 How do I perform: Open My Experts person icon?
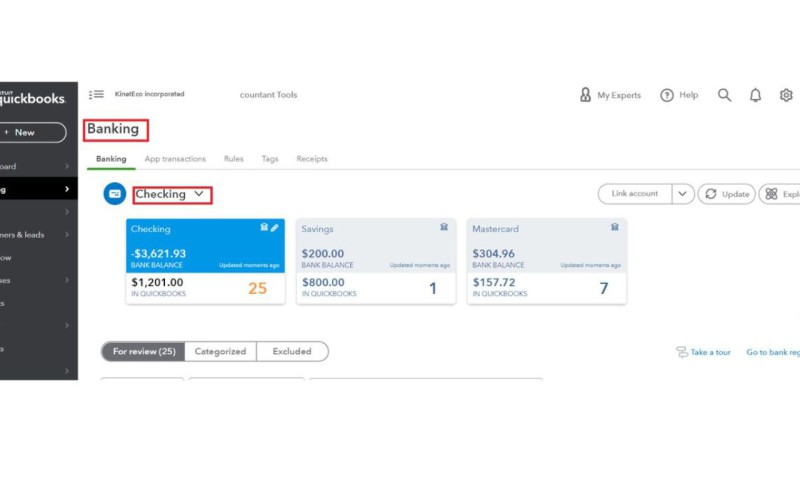585,95
